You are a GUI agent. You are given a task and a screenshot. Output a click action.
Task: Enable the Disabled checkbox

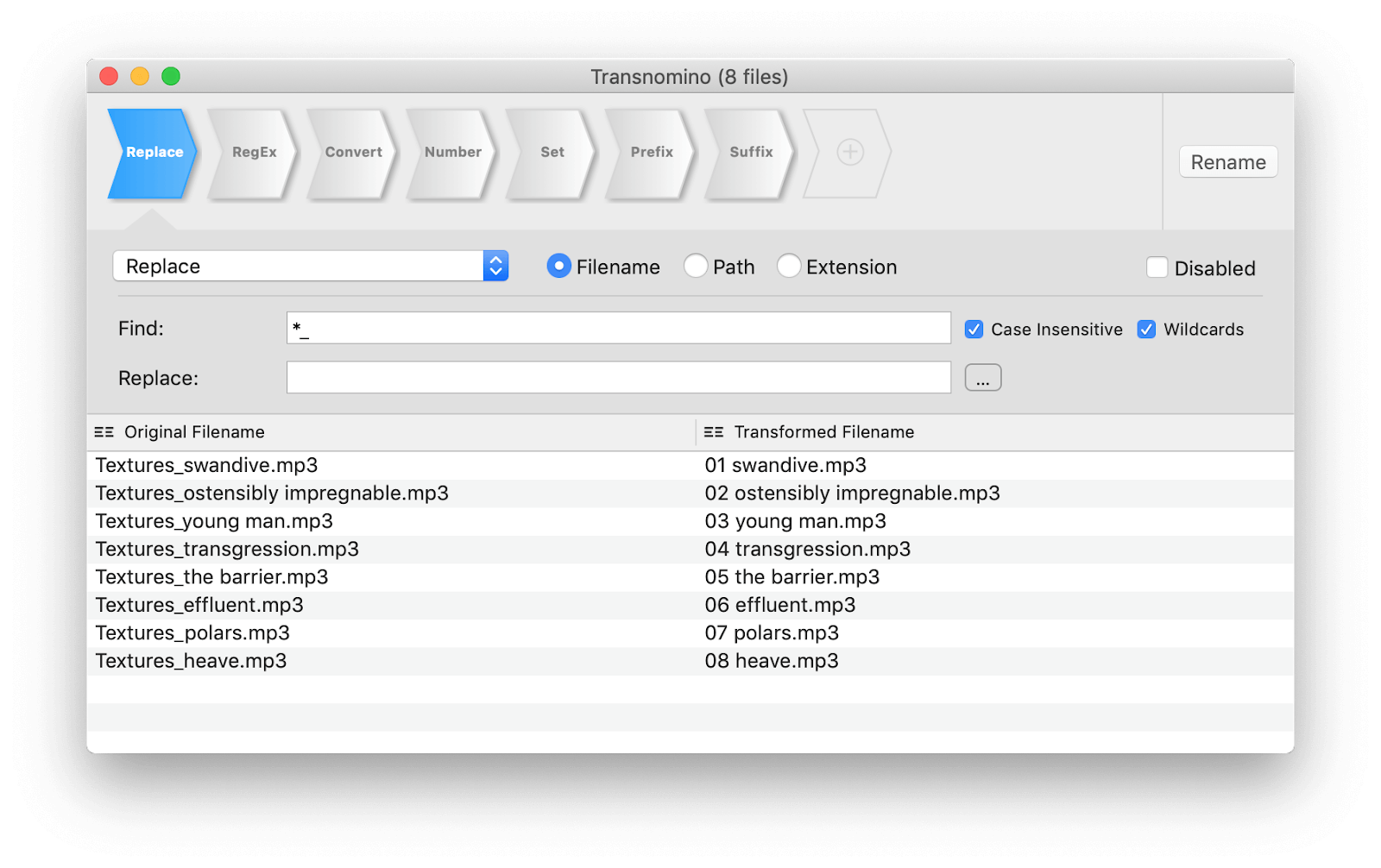click(x=1157, y=267)
